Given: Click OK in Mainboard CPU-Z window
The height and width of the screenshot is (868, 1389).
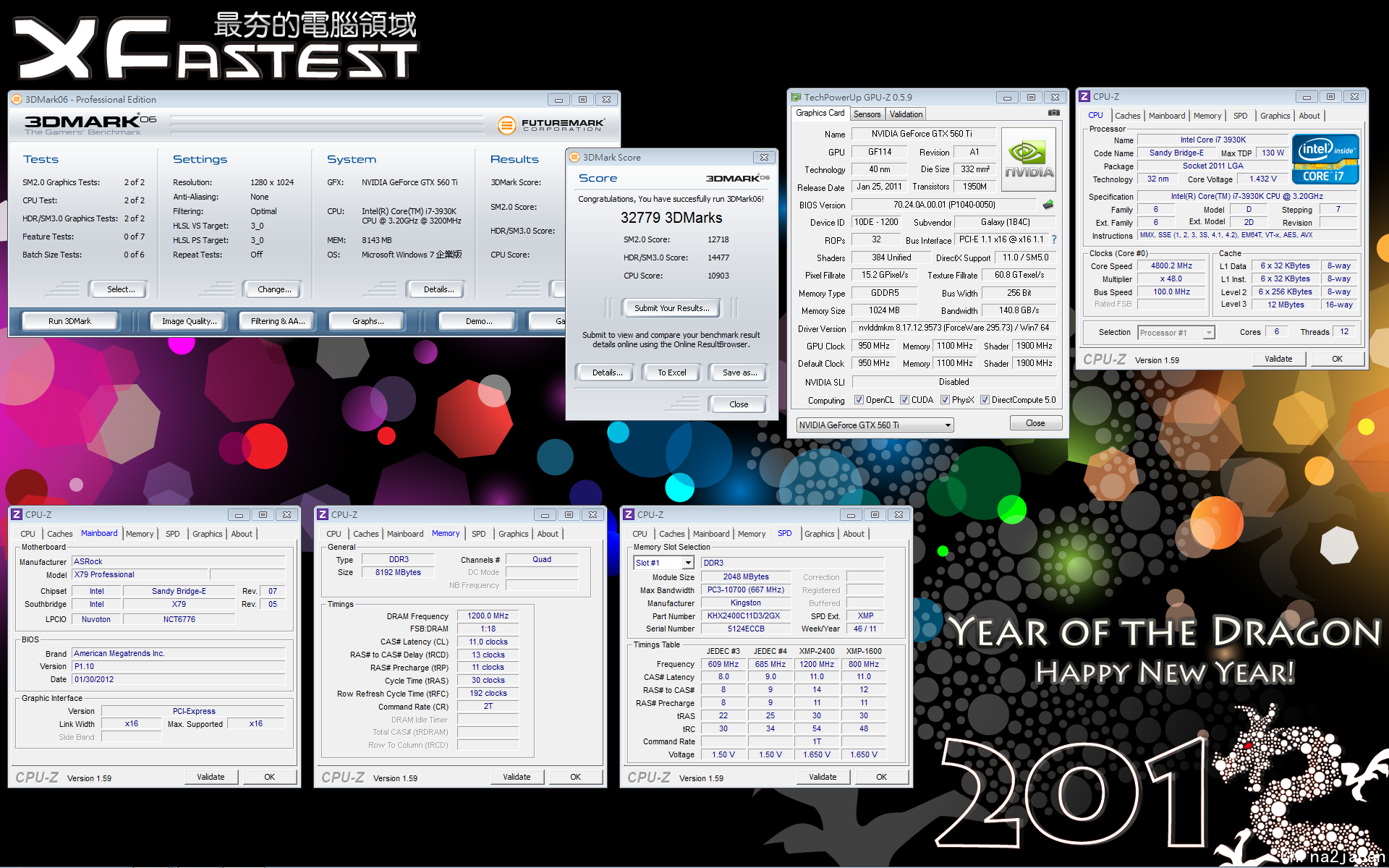Looking at the screenshot, I should [x=269, y=777].
